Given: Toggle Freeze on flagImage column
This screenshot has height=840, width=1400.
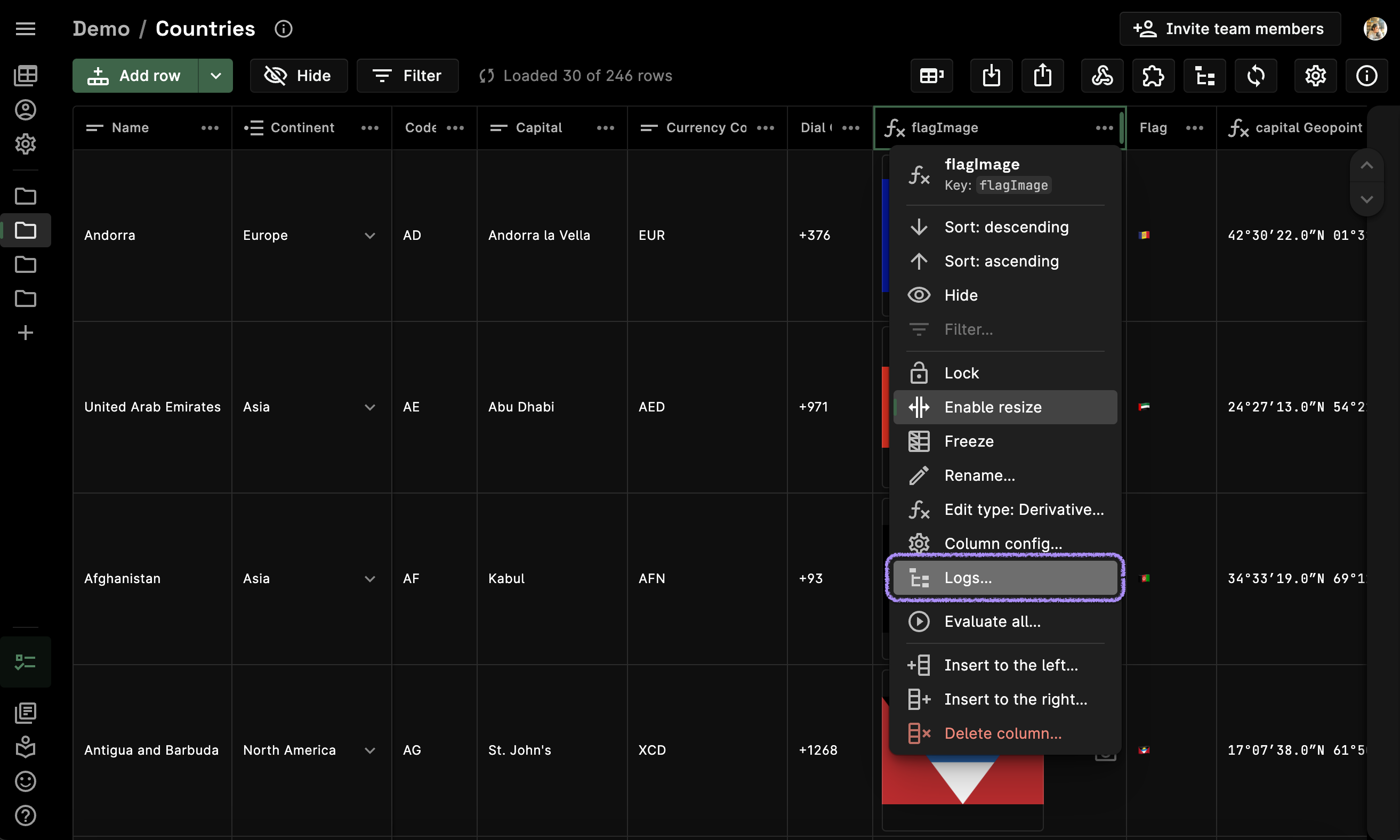Looking at the screenshot, I should point(968,441).
